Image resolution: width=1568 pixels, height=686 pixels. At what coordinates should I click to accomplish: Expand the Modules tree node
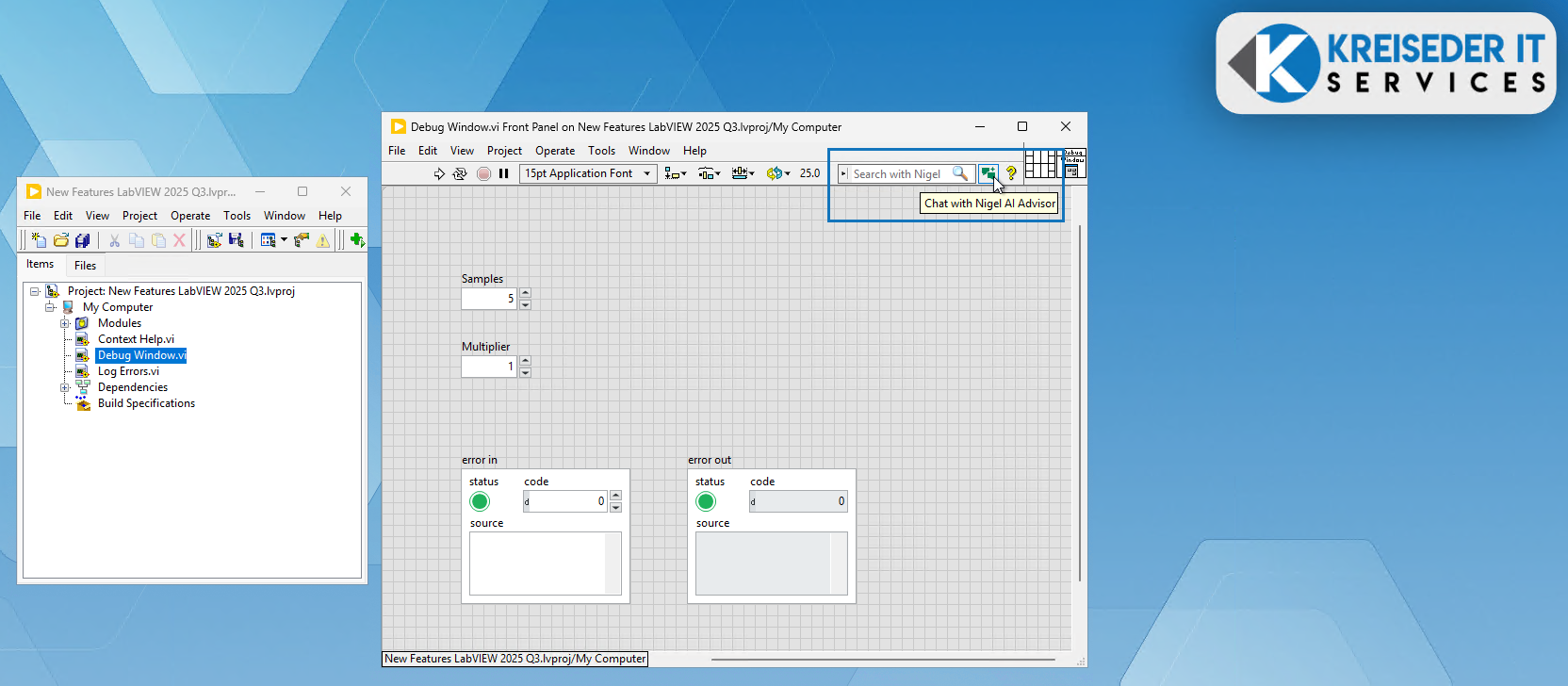tap(65, 323)
